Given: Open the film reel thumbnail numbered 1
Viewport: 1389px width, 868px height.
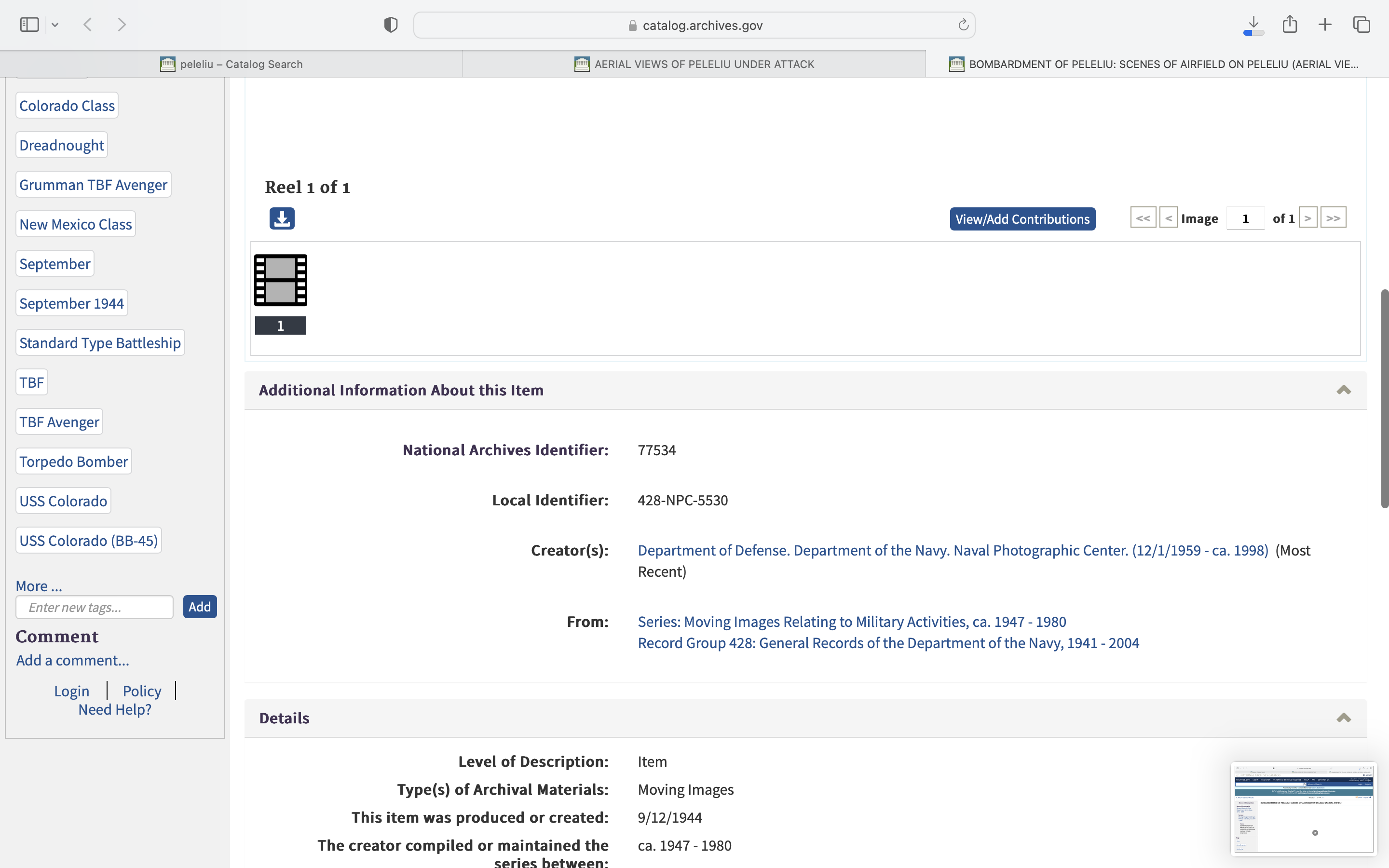Looking at the screenshot, I should point(281,281).
